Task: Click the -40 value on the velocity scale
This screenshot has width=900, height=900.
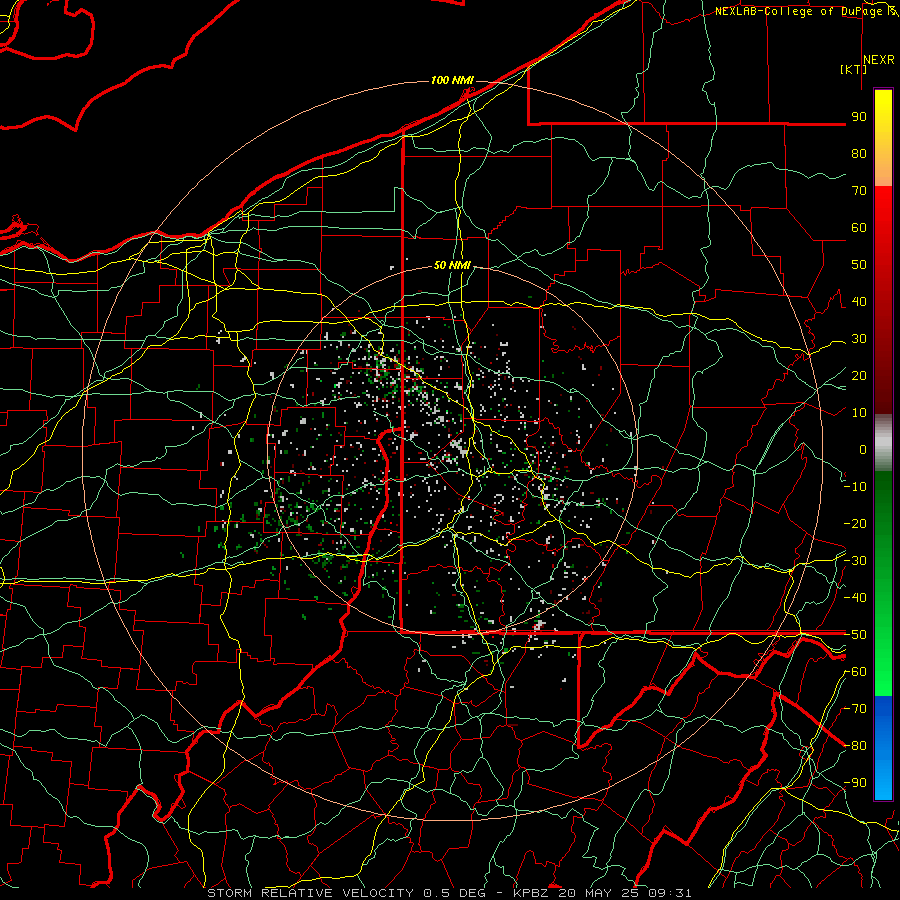Action: [x=855, y=598]
